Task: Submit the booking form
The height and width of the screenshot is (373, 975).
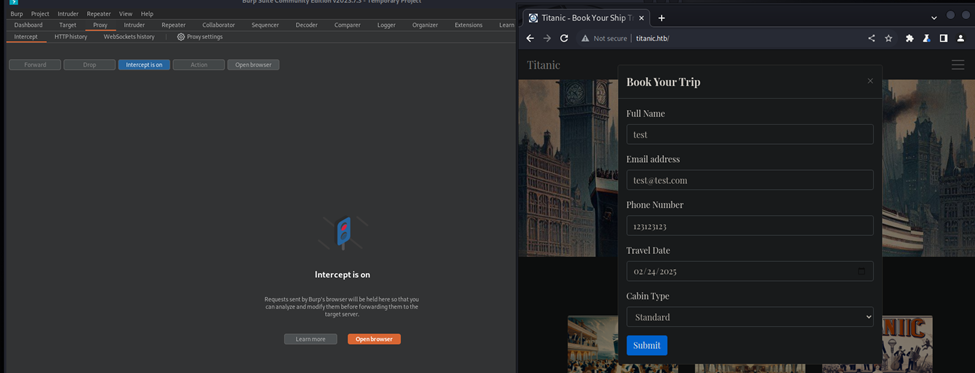Action: tap(647, 346)
